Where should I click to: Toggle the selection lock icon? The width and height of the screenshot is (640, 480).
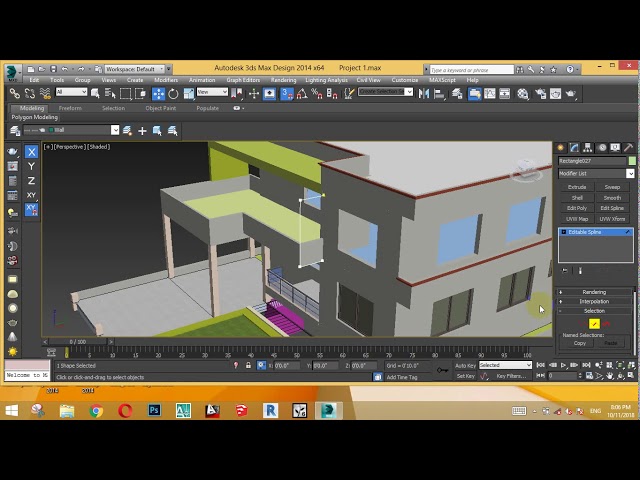pyautogui.click(x=248, y=365)
